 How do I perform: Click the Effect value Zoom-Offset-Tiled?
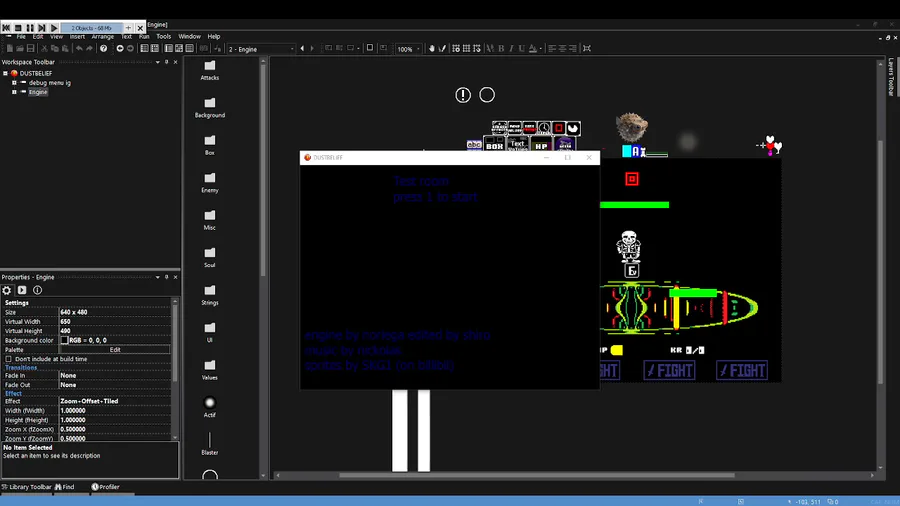[x=89, y=401]
